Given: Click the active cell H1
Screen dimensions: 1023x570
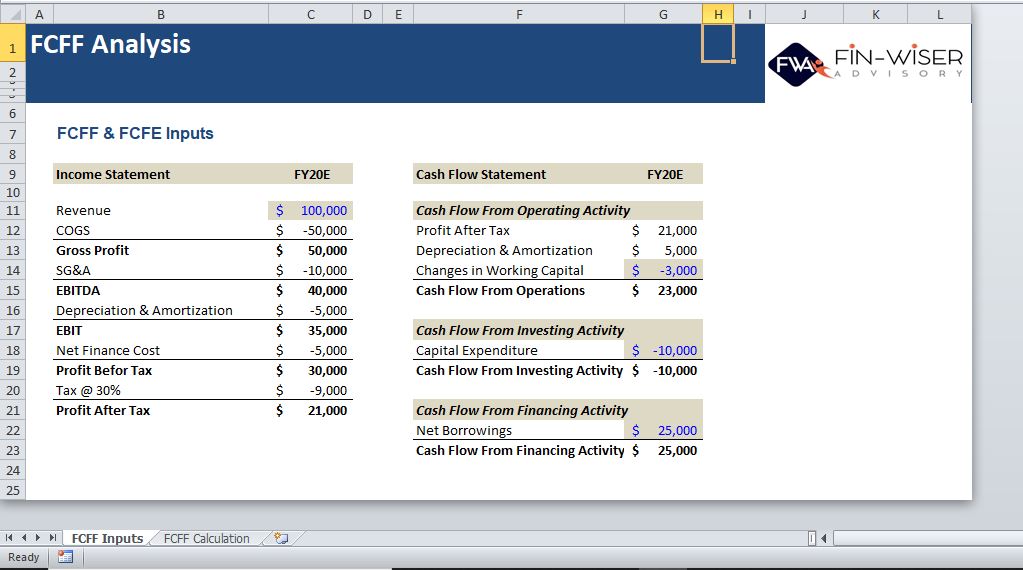Looking at the screenshot, I should [x=718, y=43].
